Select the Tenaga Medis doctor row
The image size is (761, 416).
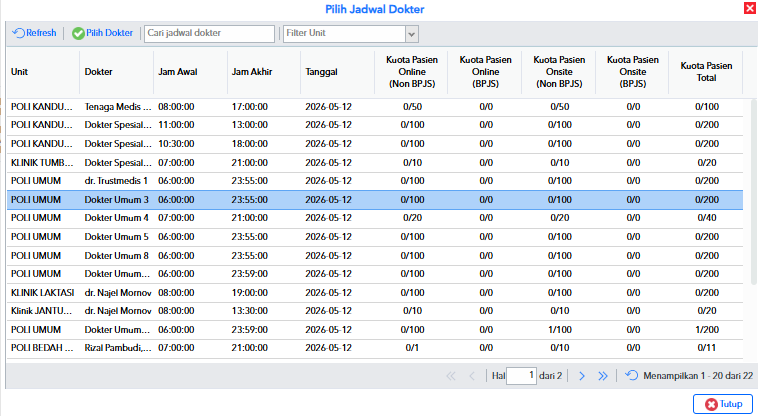375,107
